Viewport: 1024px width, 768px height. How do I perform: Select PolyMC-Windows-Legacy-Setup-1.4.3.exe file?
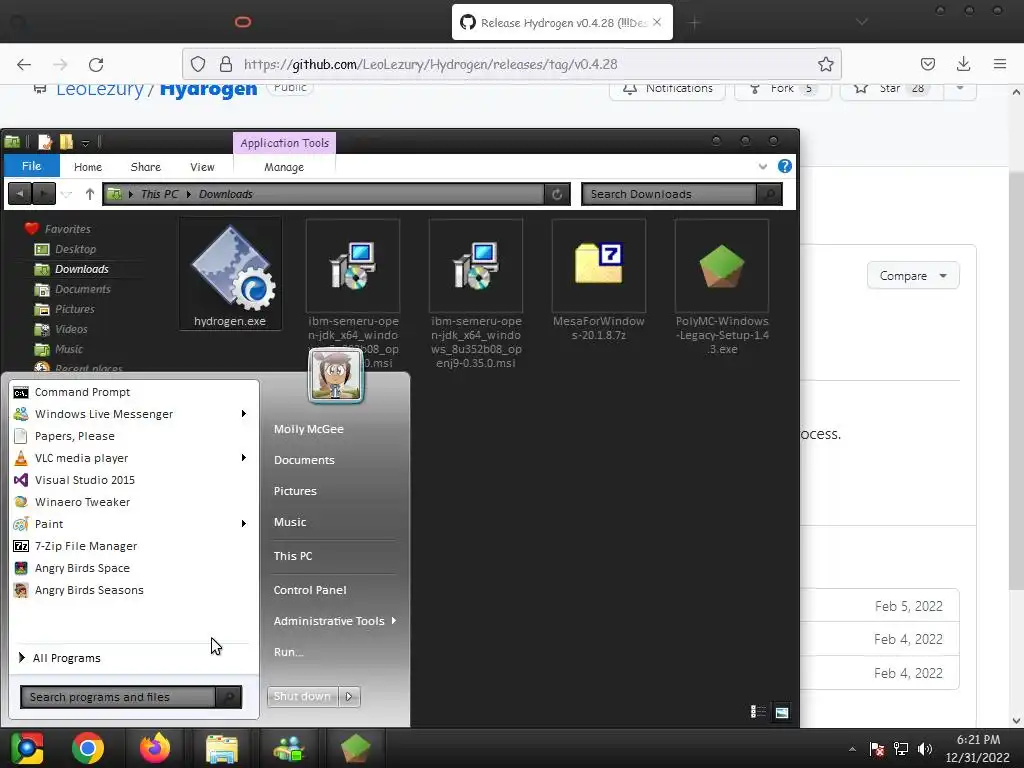click(x=722, y=287)
